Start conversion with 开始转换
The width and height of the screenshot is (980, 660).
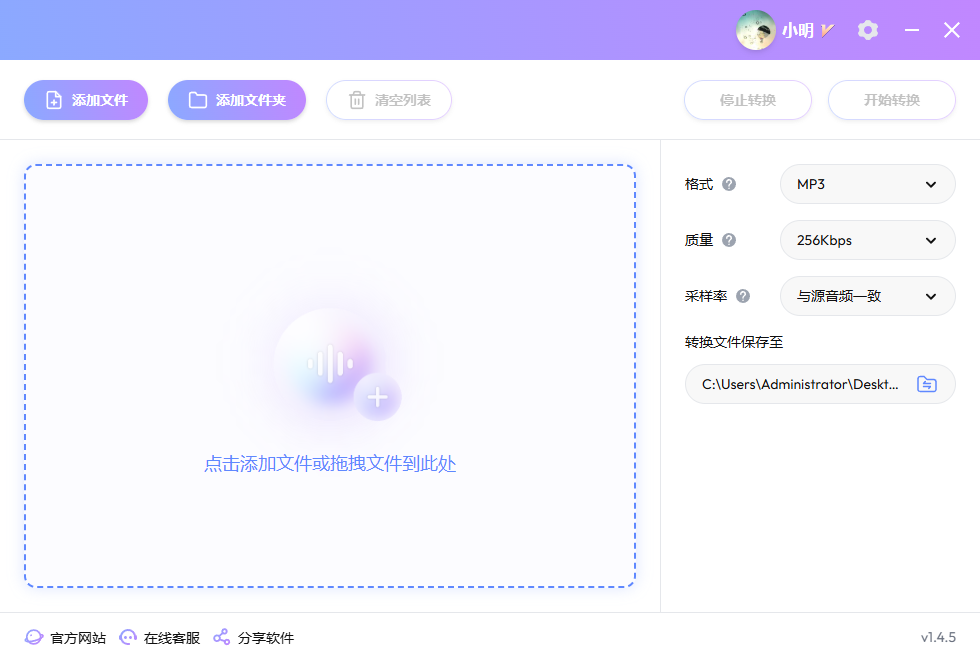[x=892, y=100]
